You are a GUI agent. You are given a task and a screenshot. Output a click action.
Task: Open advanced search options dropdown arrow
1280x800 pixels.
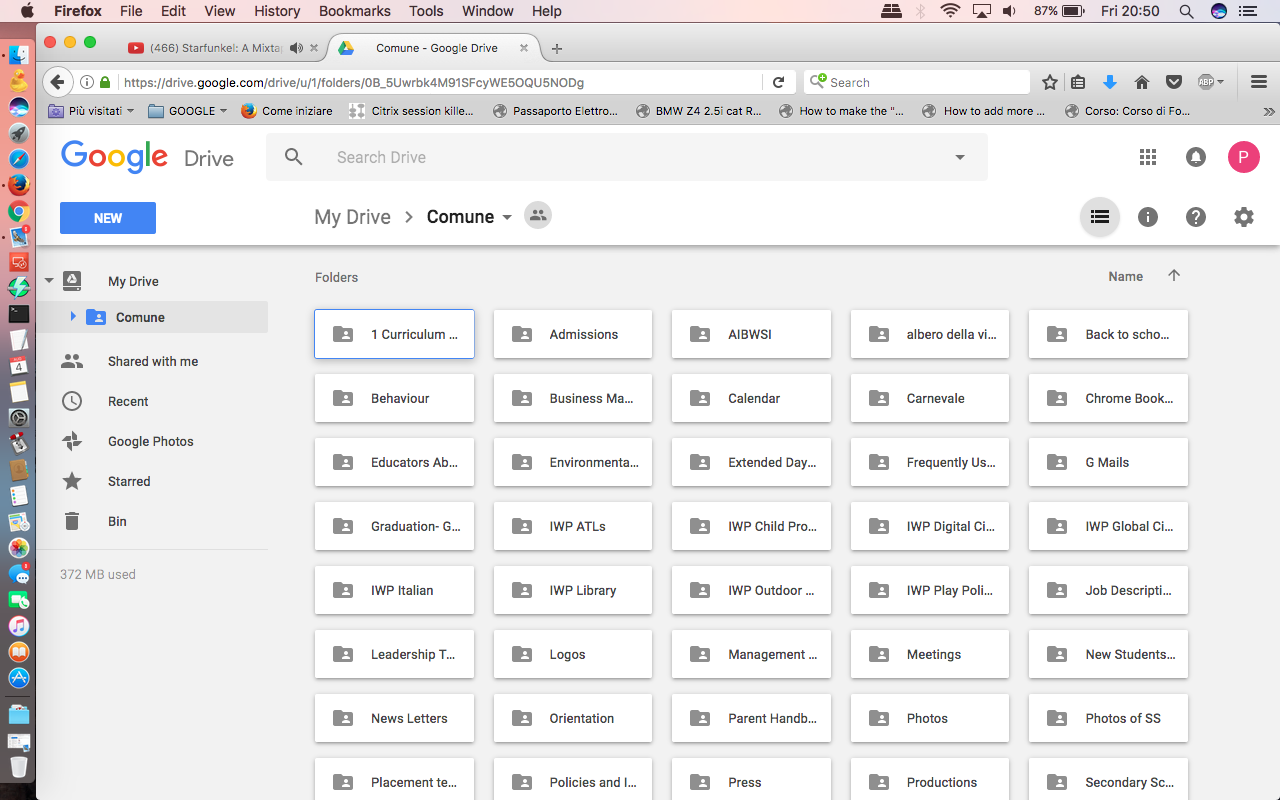[x=960, y=157]
